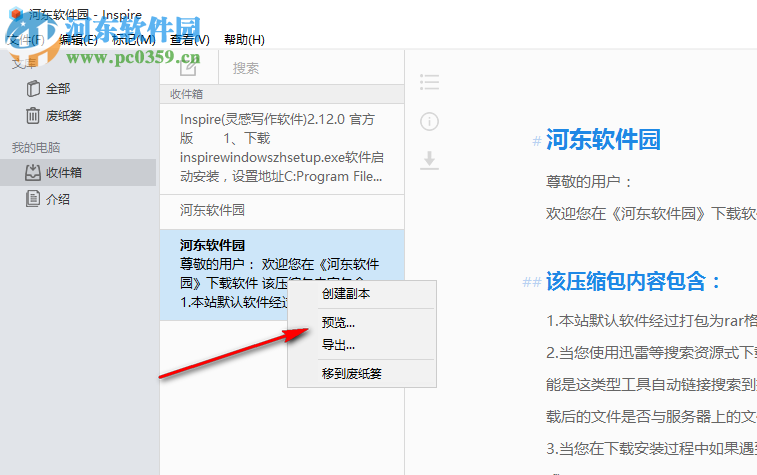This screenshot has width=757, height=475.
Task: Click the line starting 欢迎您在《河东软件园》
Action: coord(651,213)
